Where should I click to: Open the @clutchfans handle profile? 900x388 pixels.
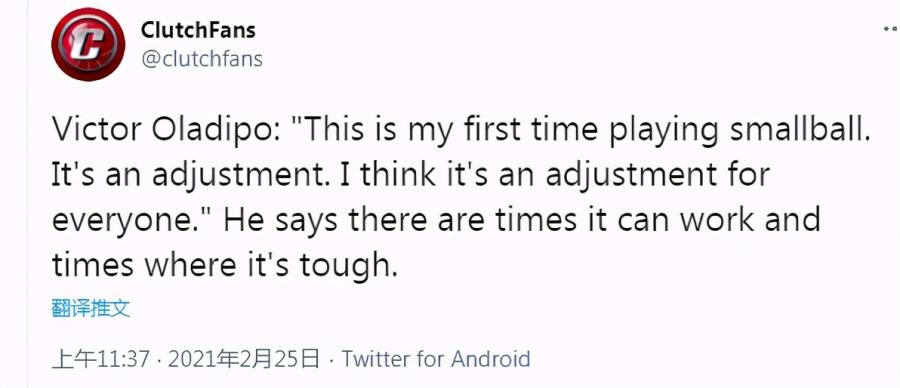point(201,59)
